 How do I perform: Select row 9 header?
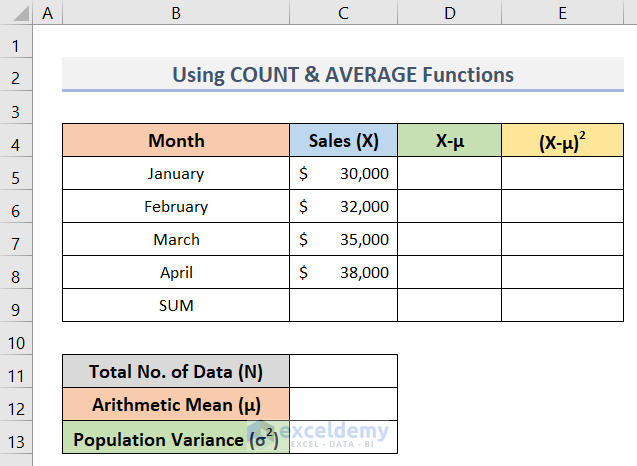pyautogui.click(x=16, y=306)
